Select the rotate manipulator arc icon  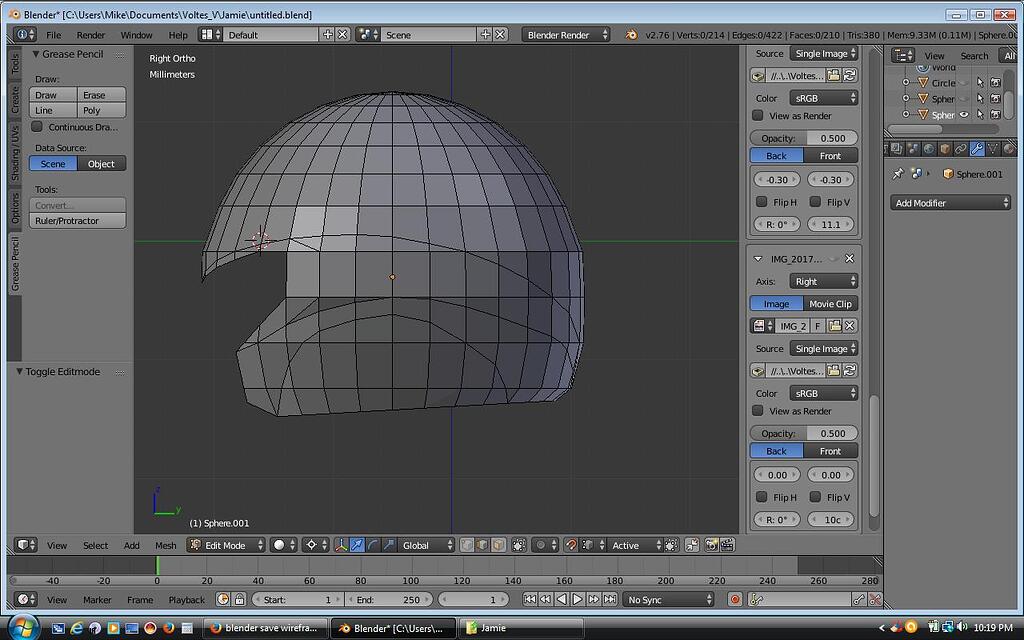[373, 545]
